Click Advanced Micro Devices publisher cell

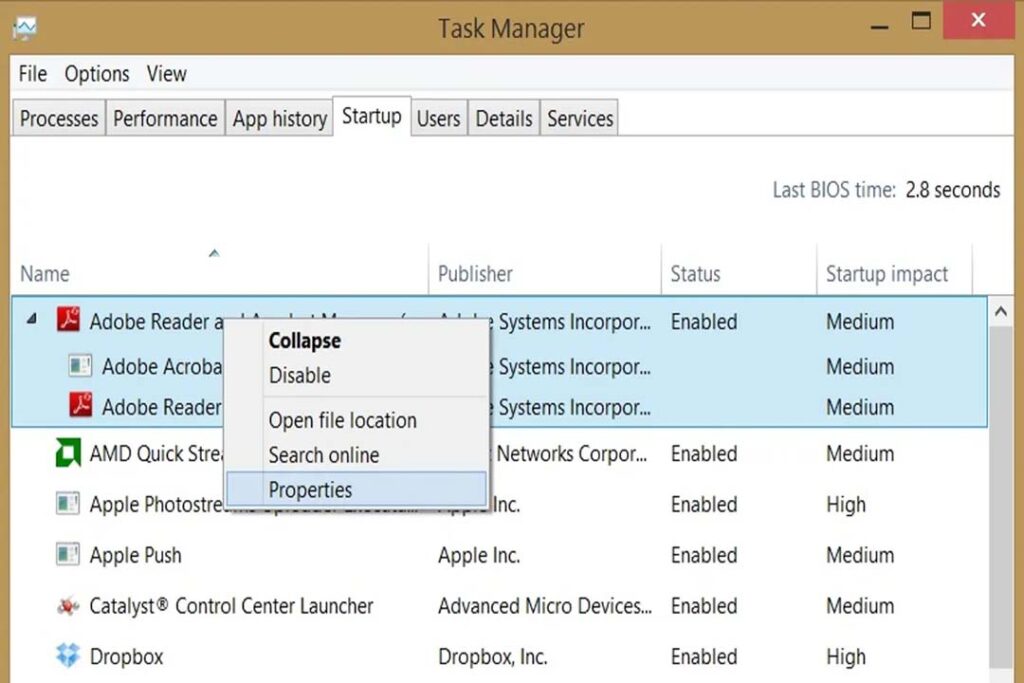545,606
